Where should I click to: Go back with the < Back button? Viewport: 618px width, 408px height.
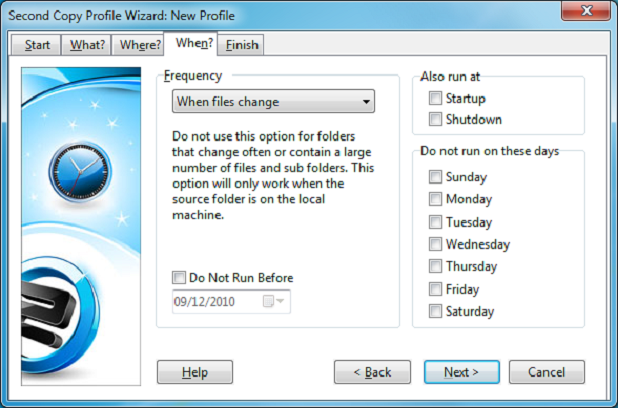(372, 372)
